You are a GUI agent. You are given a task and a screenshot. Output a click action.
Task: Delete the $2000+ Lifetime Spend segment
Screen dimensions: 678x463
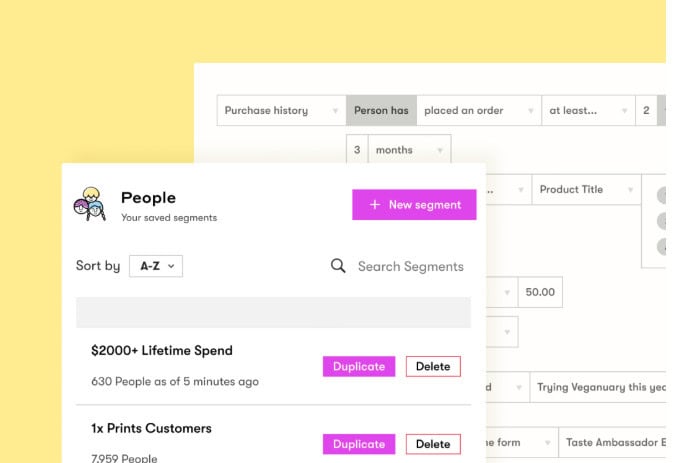(x=433, y=367)
